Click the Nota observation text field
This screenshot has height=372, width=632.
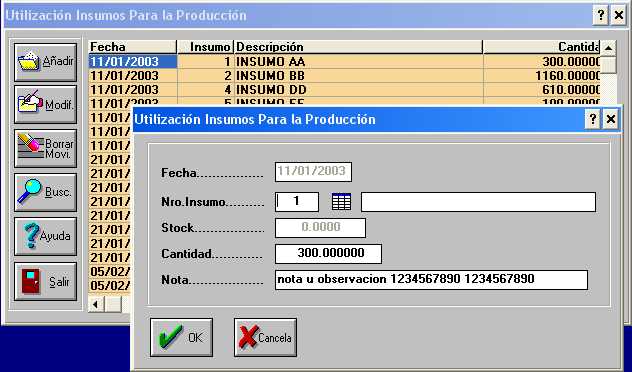pyautogui.click(x=431, y=280)
